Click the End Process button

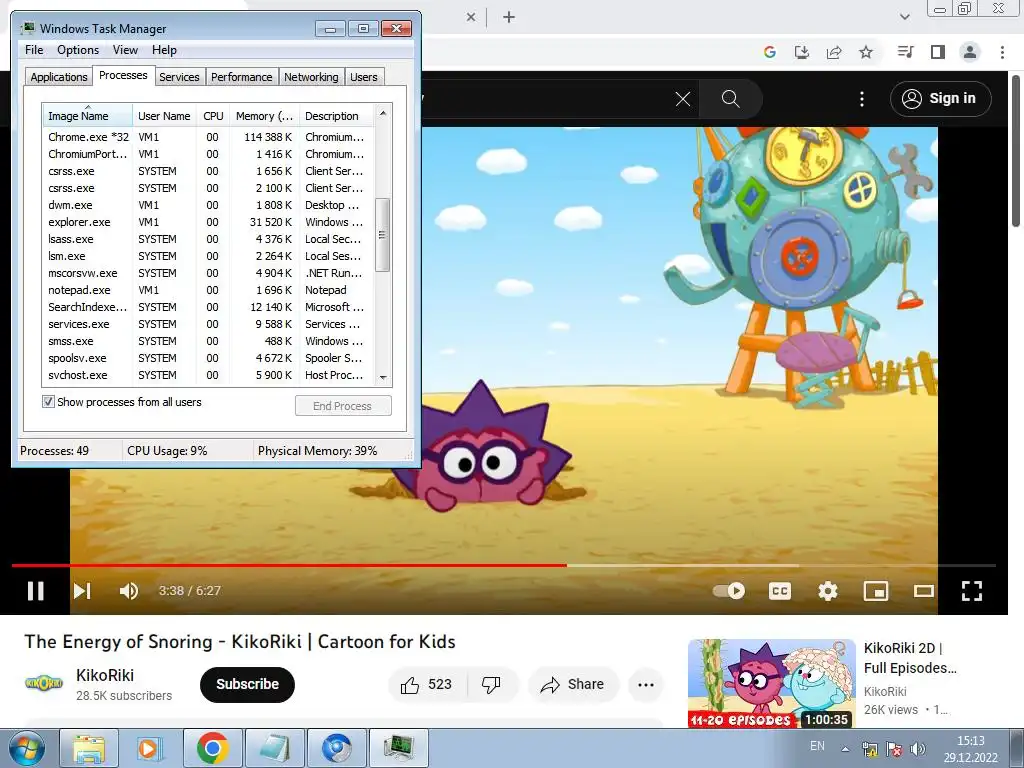coord(343,406)
